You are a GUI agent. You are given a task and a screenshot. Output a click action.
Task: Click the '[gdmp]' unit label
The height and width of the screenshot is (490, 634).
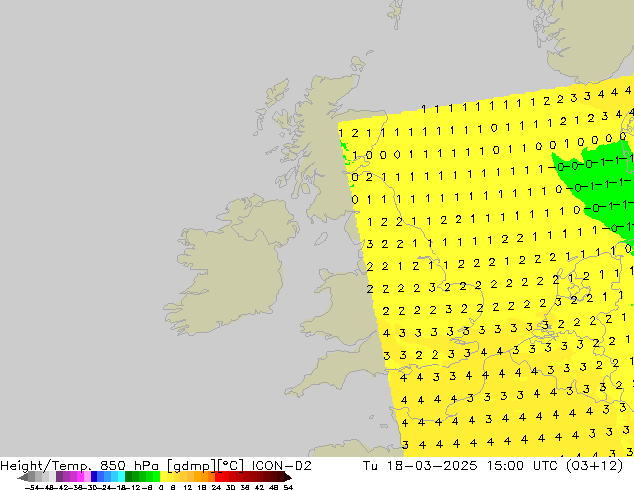[x=192, y=465]
